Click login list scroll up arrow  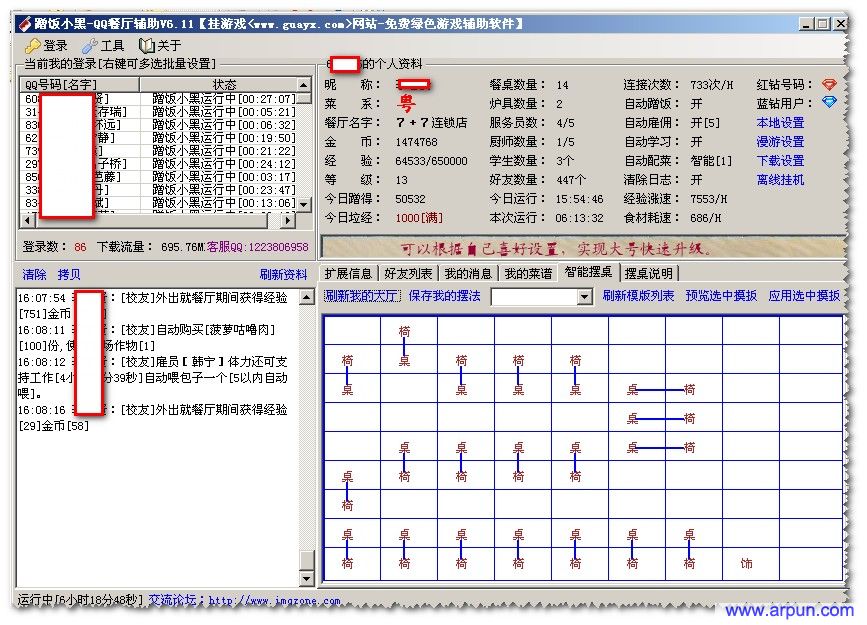304,85
